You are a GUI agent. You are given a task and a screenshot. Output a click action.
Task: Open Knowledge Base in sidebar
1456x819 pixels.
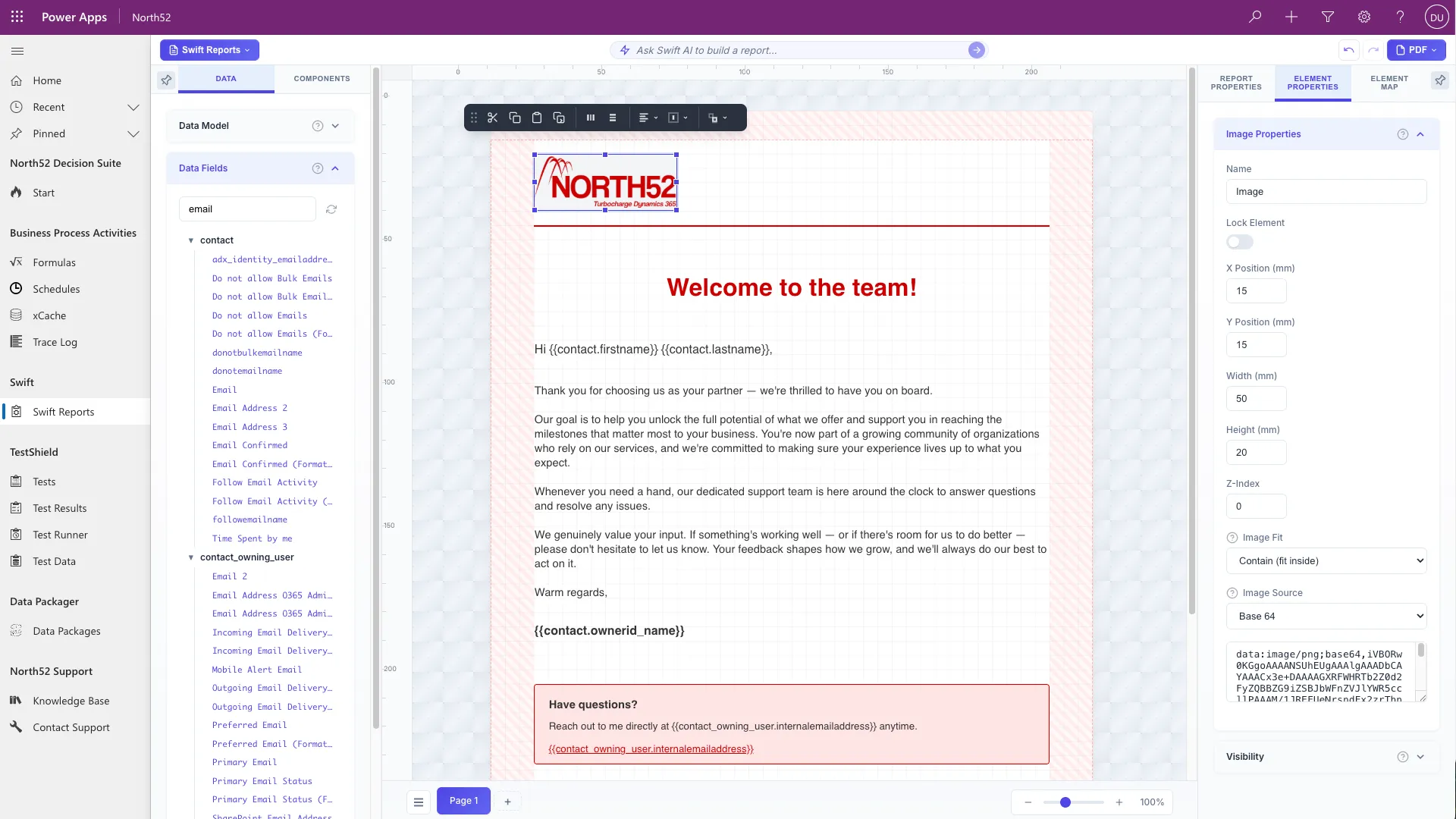[x=71, y=701]
